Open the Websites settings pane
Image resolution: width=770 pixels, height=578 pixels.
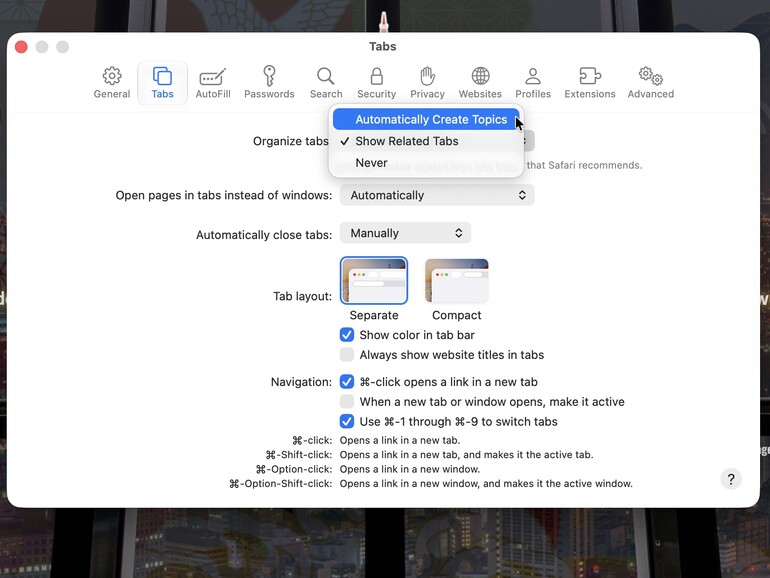[480, 83]
